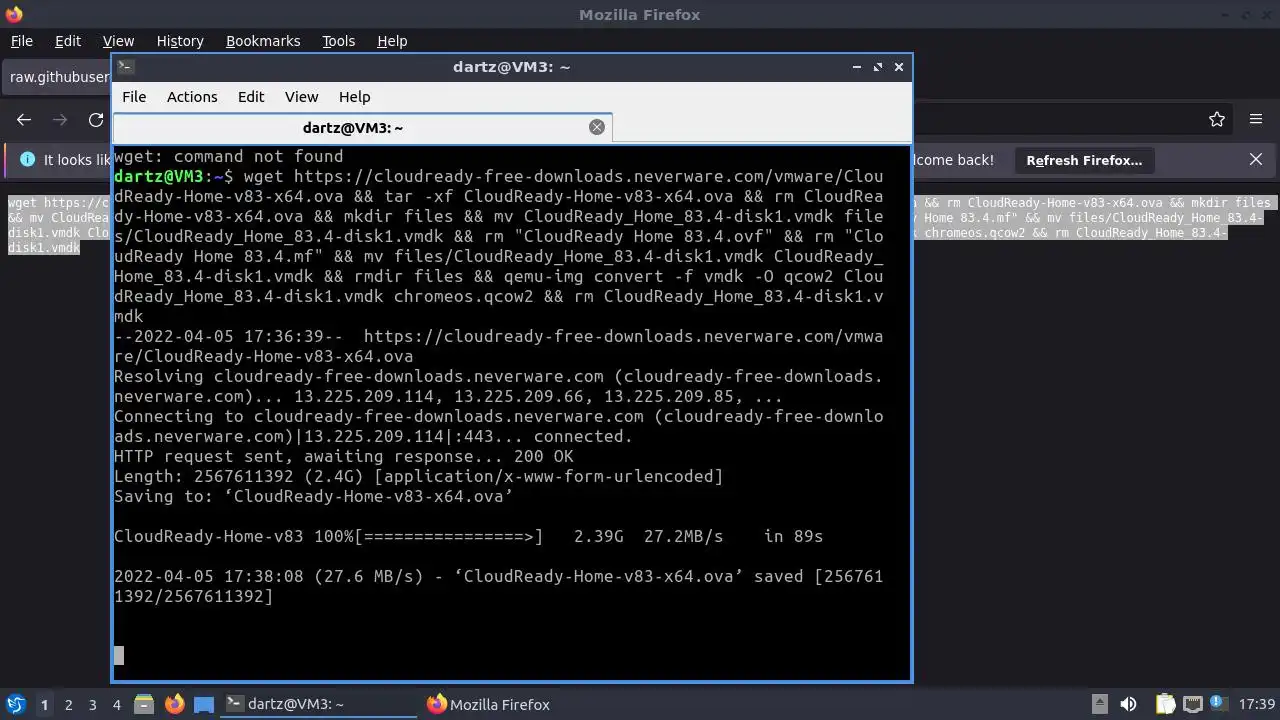The width and height of the screenshot is (1280, 720).
Task: Open Firefox Bookmarks menu
Action: pos(263,41)
